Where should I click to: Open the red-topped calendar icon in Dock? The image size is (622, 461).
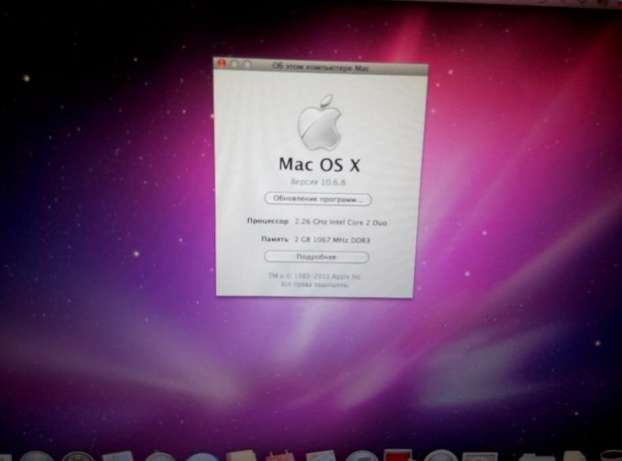(x=397, y=456)
